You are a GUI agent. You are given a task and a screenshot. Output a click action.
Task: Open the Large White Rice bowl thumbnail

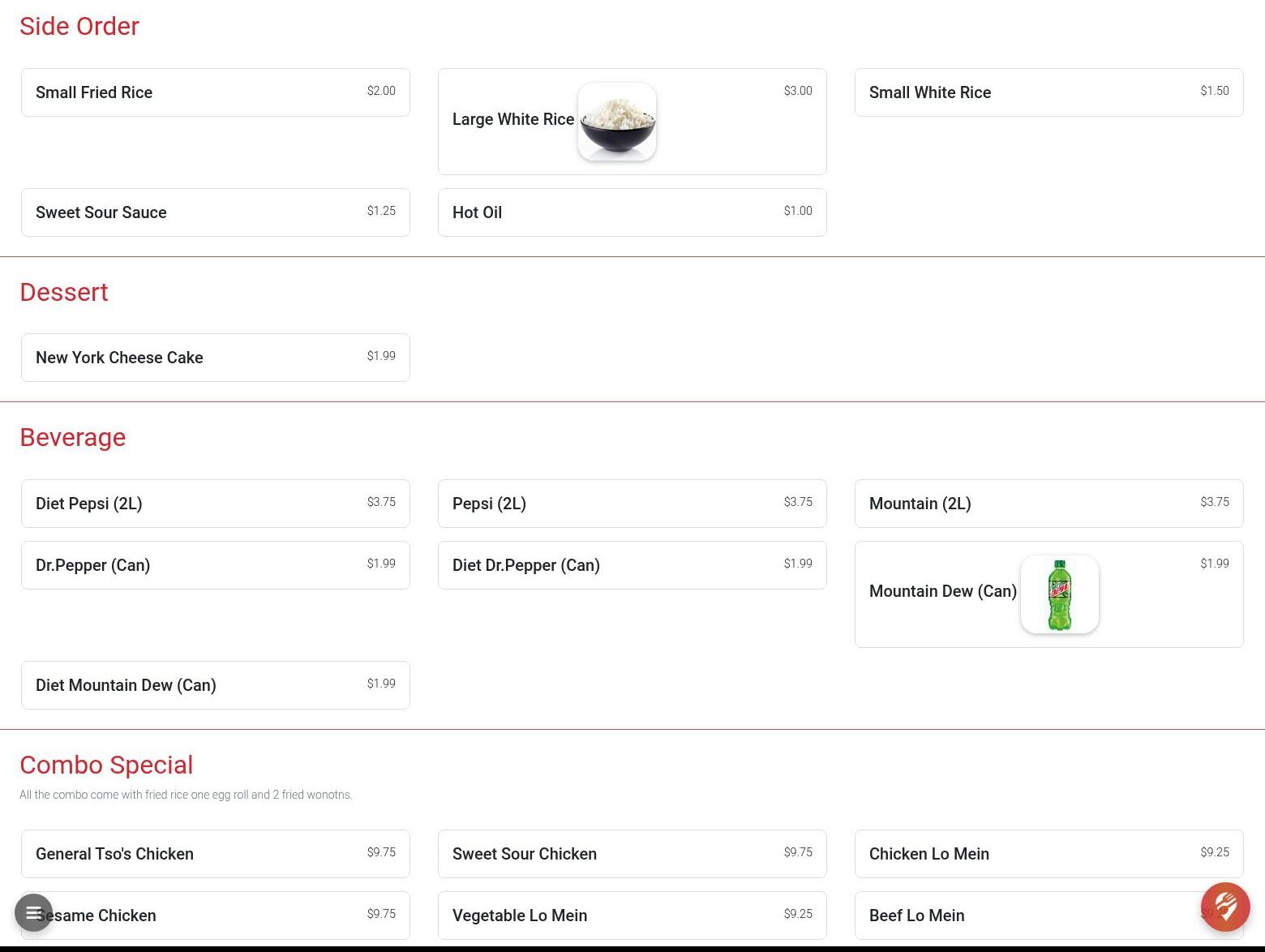pyautogui.click(x=617, y=122)
